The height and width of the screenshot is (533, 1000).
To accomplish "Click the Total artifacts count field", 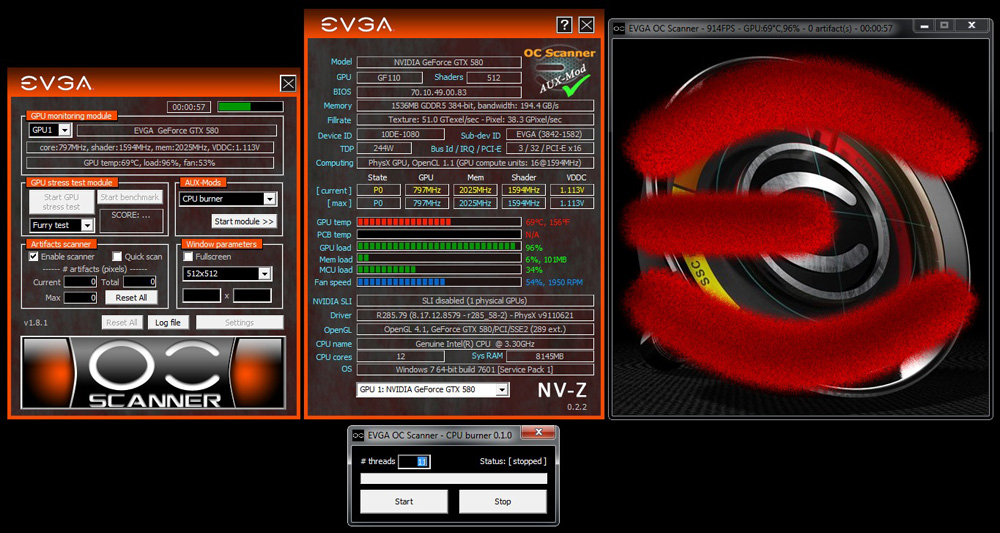I will pyautogui.click(x=139, y=281).
